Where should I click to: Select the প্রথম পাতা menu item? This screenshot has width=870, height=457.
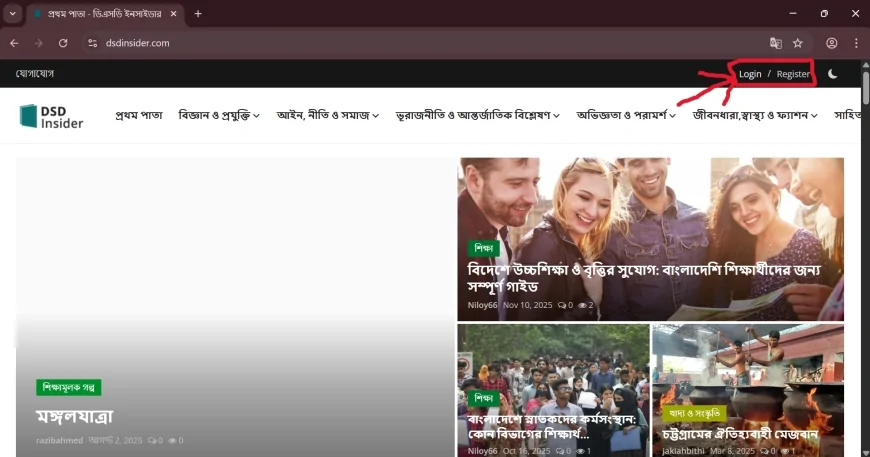click(x=139, y=115)
